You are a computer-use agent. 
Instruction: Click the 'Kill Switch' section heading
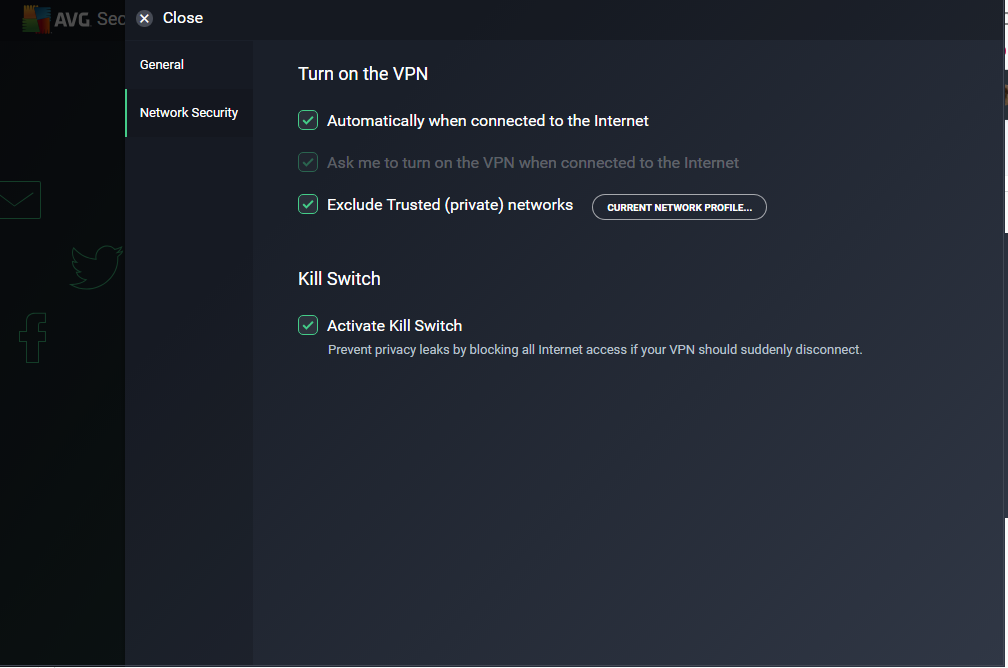[339, 279]
